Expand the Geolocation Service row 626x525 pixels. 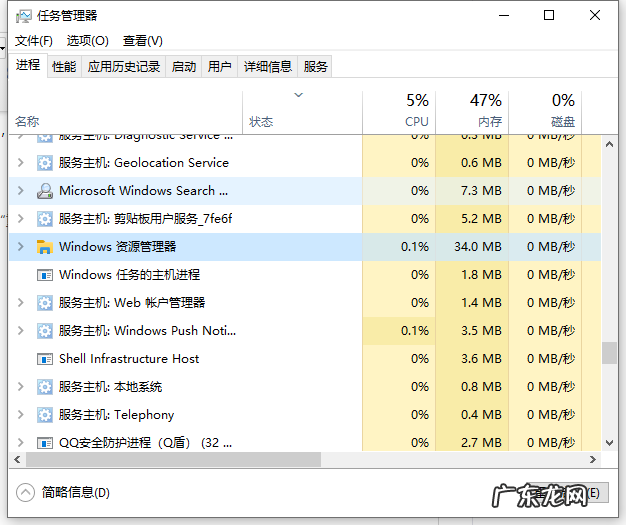pos(21,163)
